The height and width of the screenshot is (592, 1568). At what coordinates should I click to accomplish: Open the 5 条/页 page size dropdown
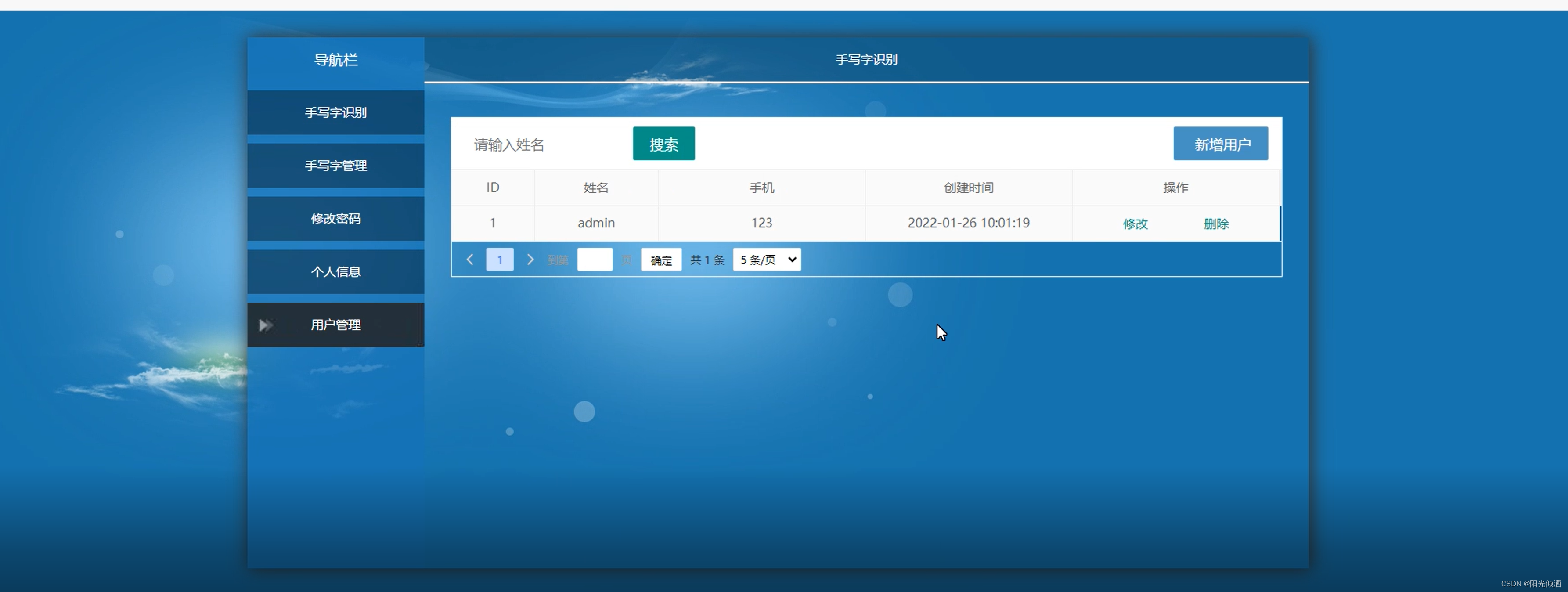coord(766,260)
